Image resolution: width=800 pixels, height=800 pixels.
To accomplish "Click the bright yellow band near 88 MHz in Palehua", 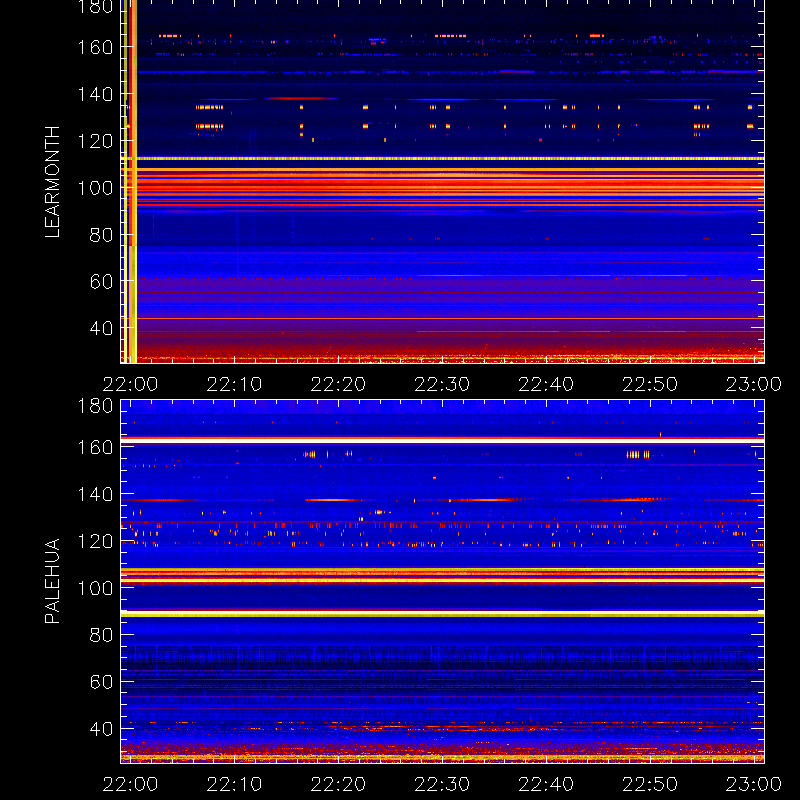I will [x=442, y=614].
